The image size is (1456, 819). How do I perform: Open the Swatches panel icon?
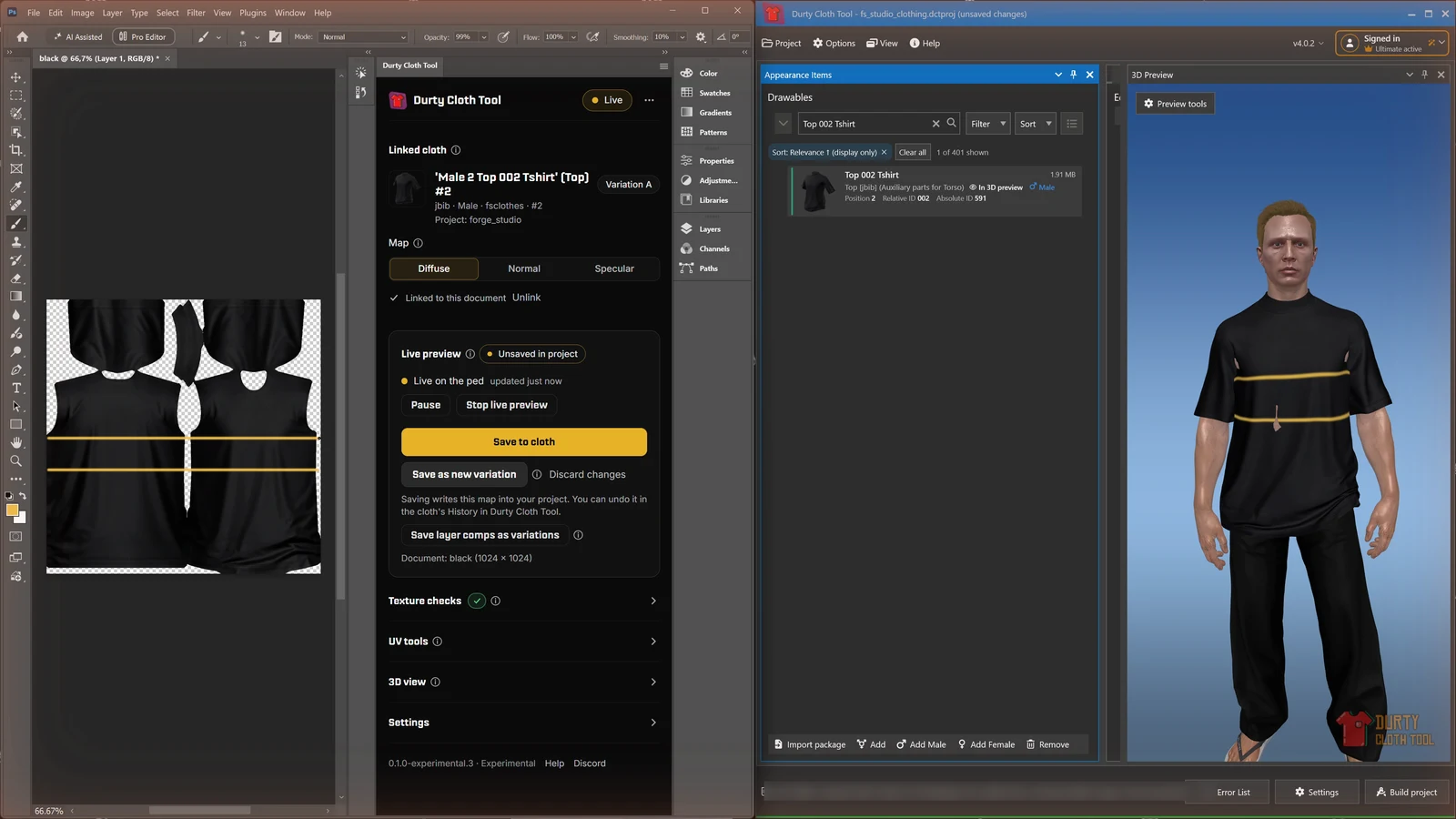687,93
